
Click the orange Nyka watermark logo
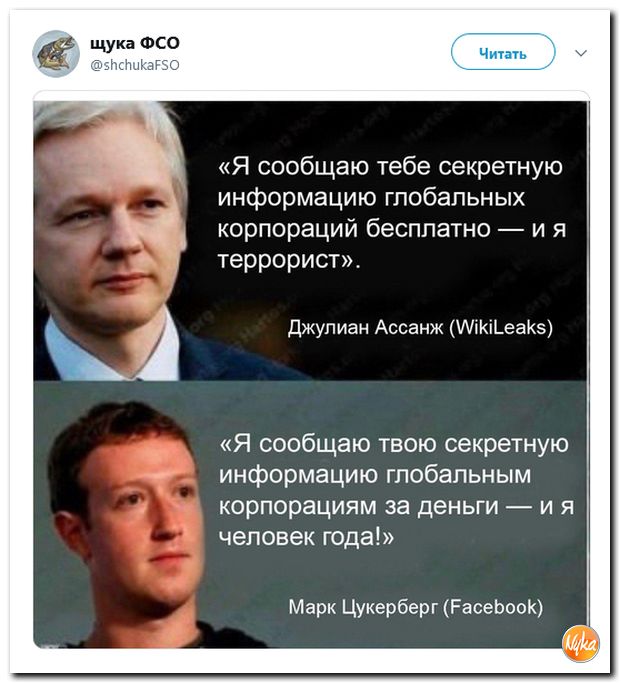point(580,644)
